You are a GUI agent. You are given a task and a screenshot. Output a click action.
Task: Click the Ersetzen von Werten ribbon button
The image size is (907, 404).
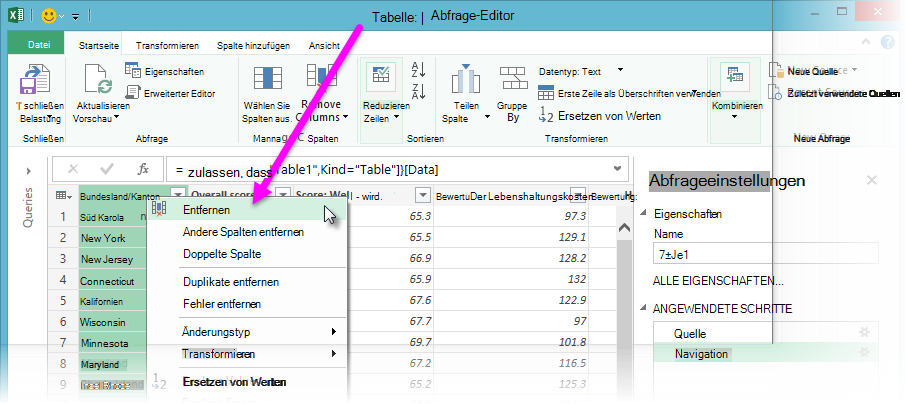(x=599, y=115)
